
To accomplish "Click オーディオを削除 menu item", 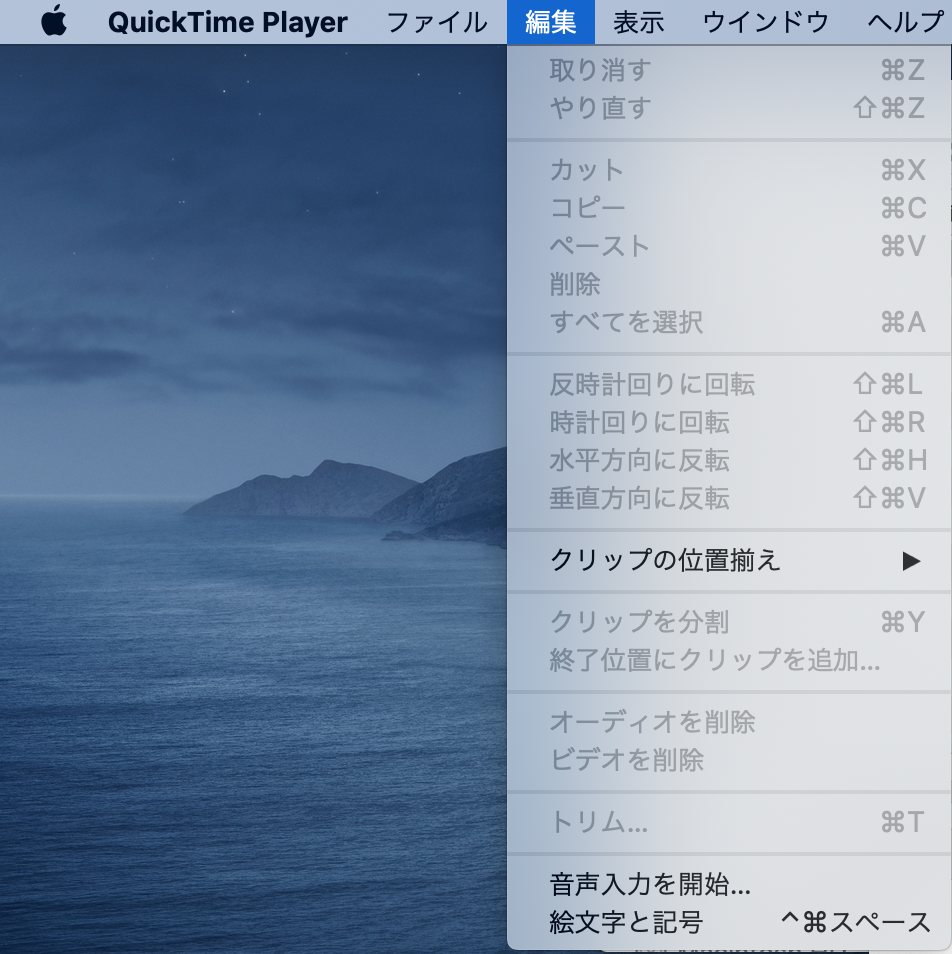I will tap(652, 722).
